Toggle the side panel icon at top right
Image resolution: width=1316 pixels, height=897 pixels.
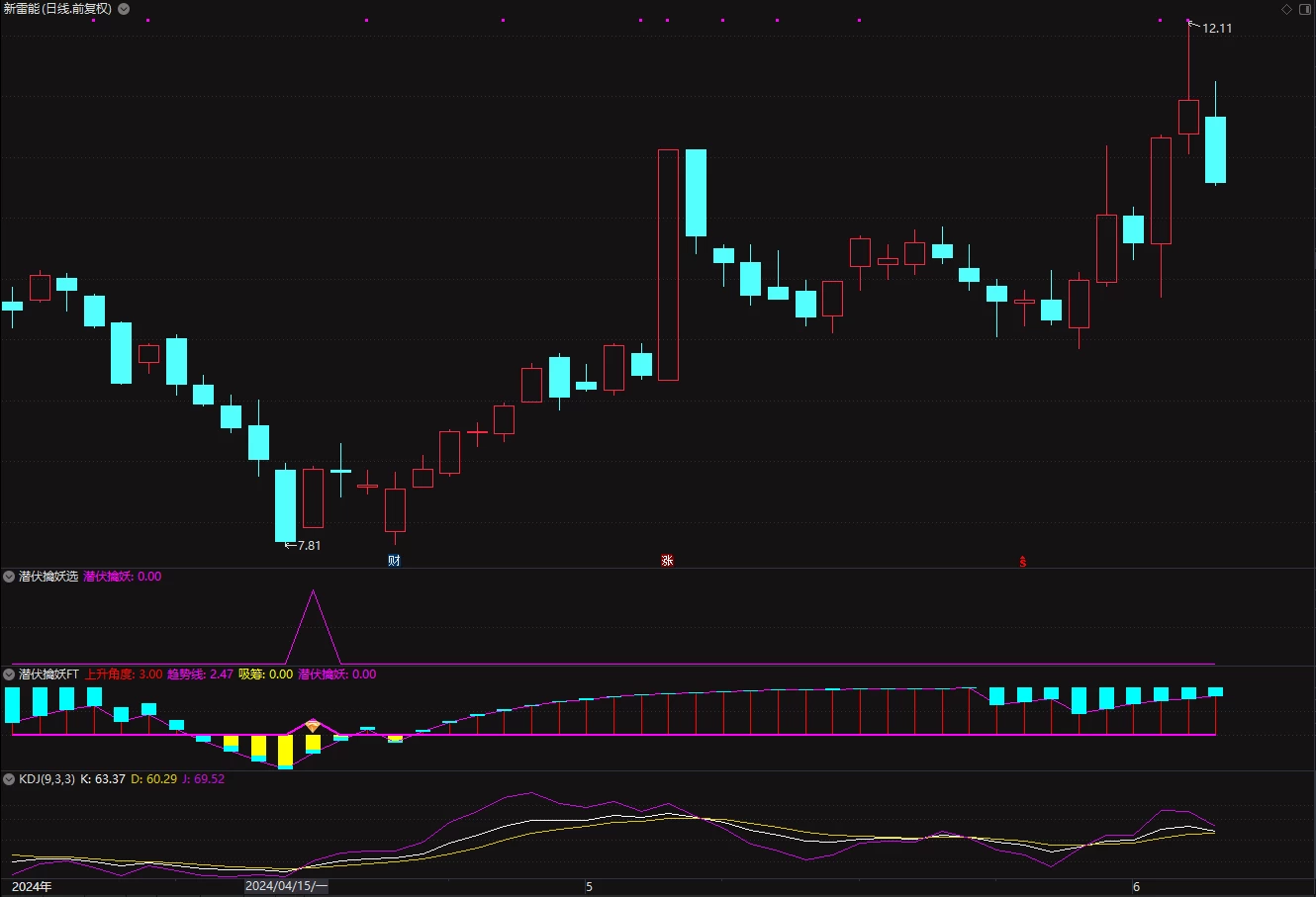pos(1303,9)
